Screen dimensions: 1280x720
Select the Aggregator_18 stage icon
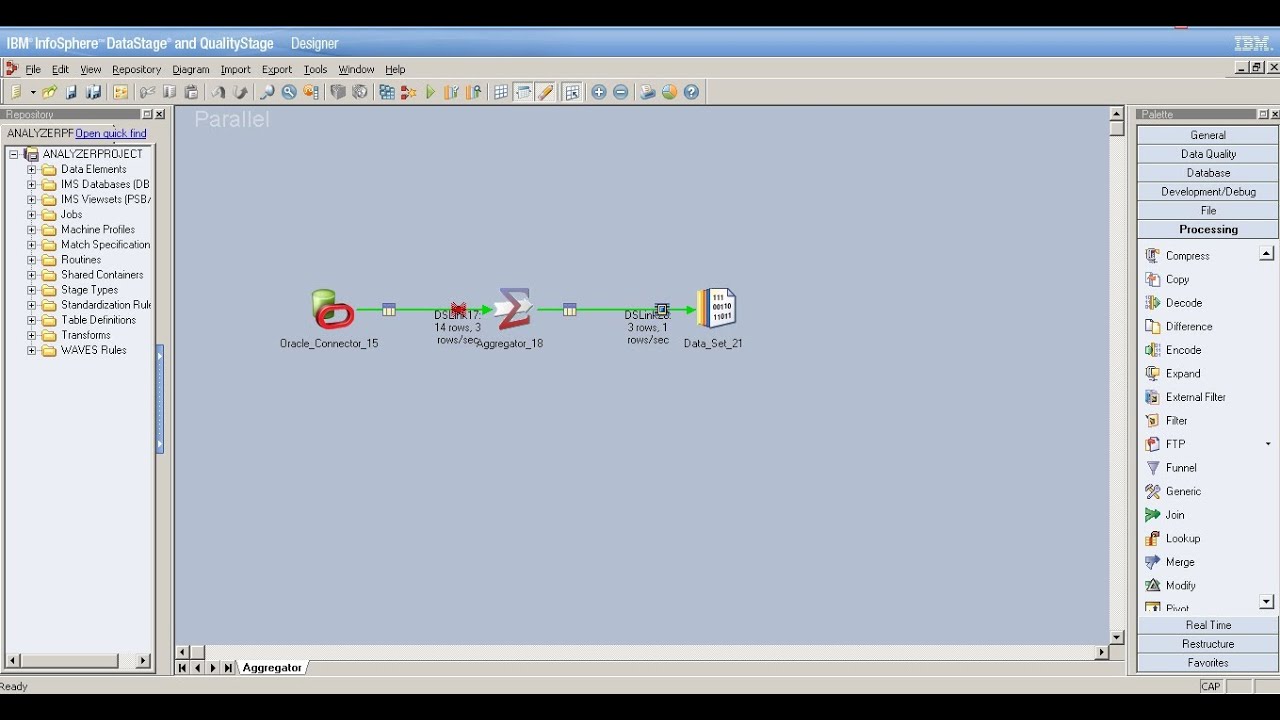pyautogui.click(x=514, y=309)
